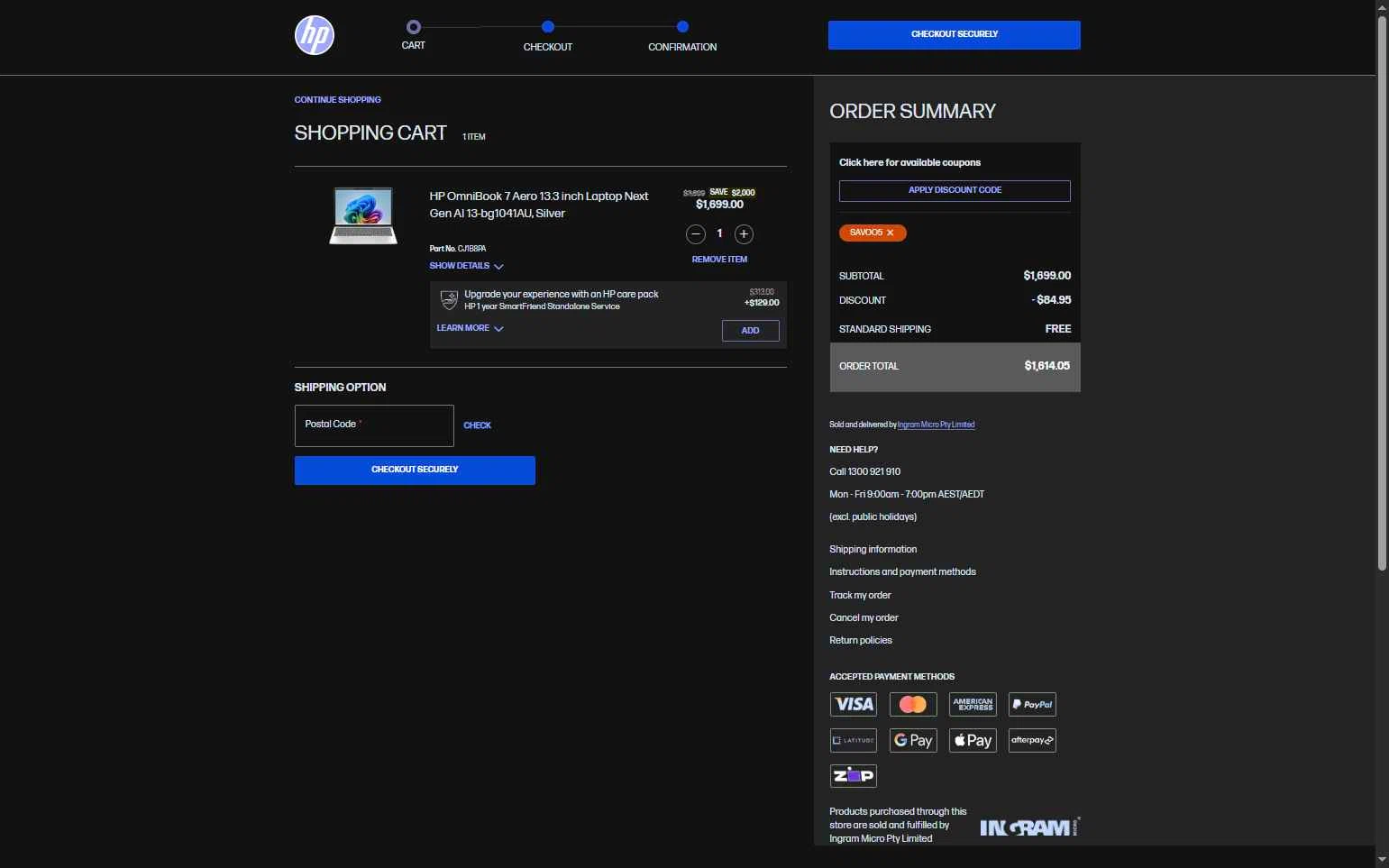1389x868 pixels.
Task: Open Ingram Micro Pty Limited link
Action: [936, 425]
